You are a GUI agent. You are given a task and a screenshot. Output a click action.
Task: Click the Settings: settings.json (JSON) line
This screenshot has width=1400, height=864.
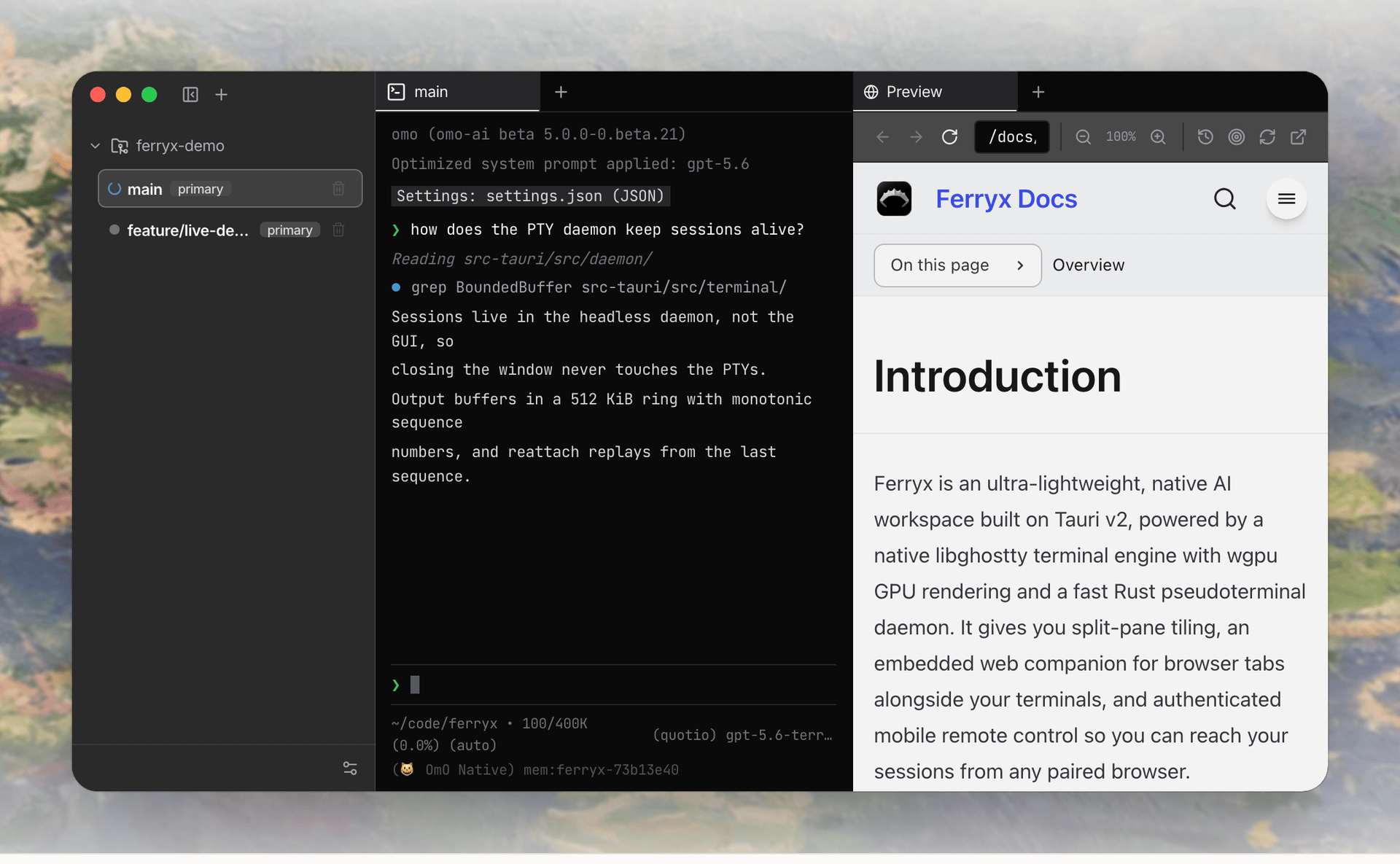(530, 196)
